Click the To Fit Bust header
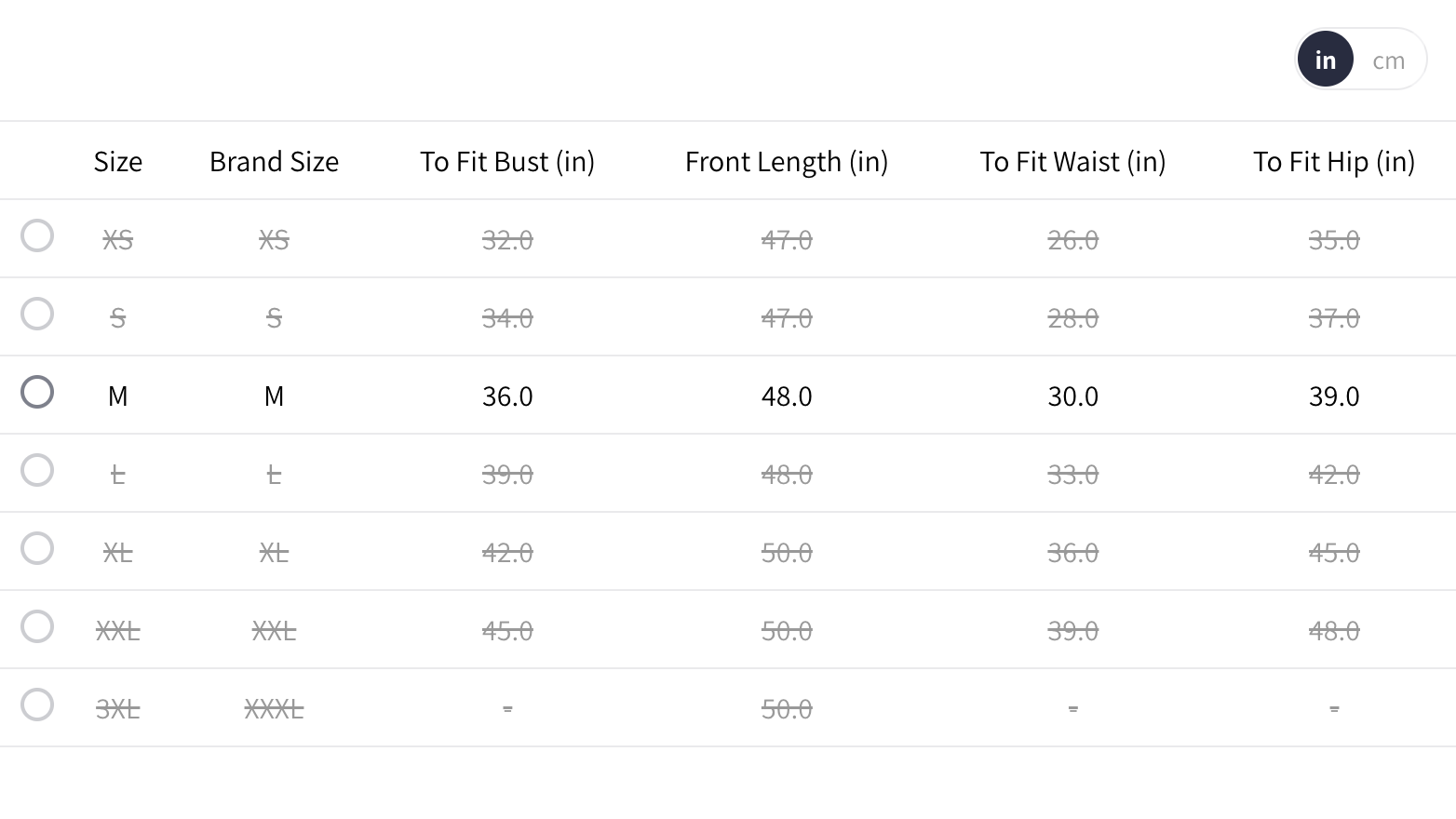1456x819 pixels. coord(507,162)
